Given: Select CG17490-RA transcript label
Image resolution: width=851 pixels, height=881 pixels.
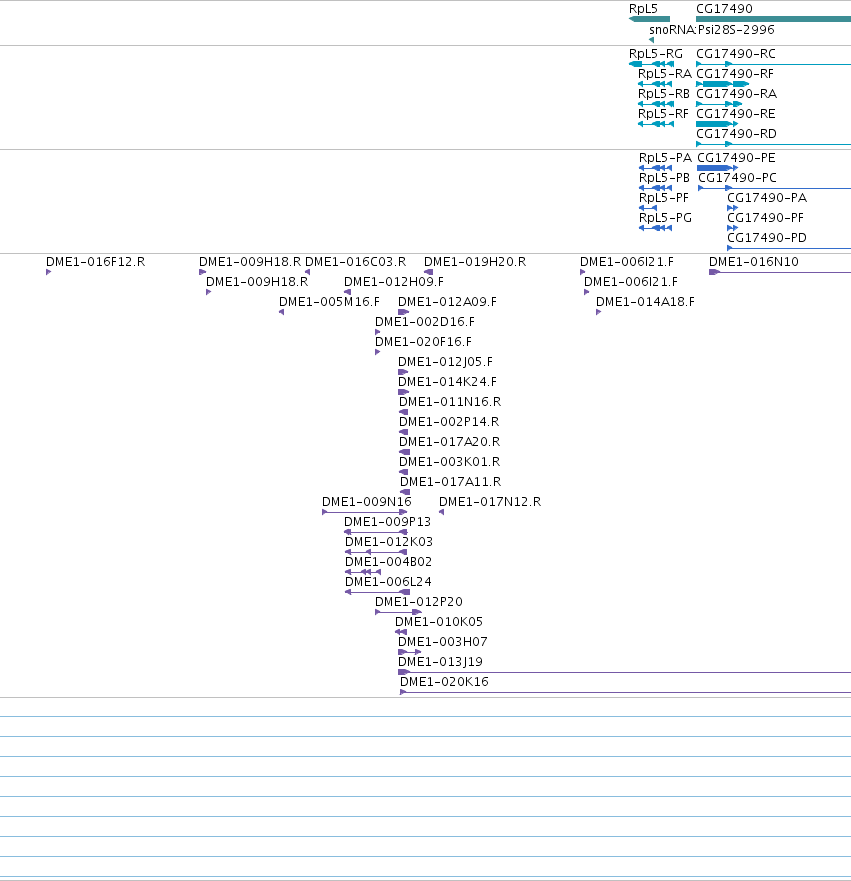Looking at the screenshot, I should 736,94.
